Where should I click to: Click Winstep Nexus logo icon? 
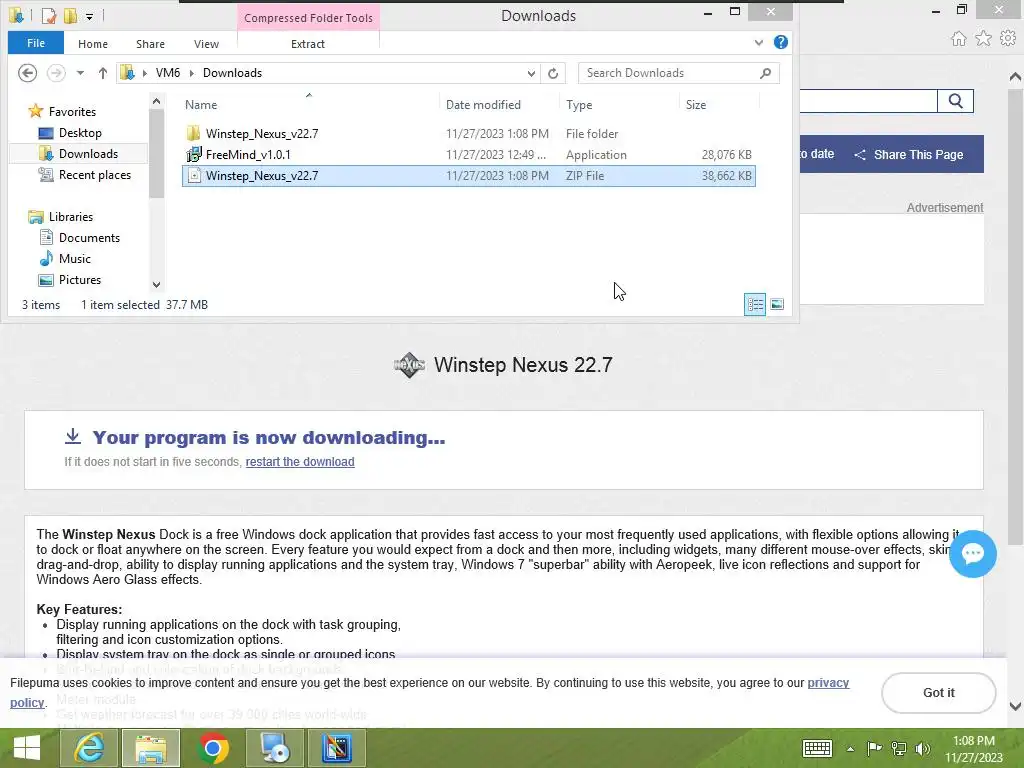[x=409, y=364]
